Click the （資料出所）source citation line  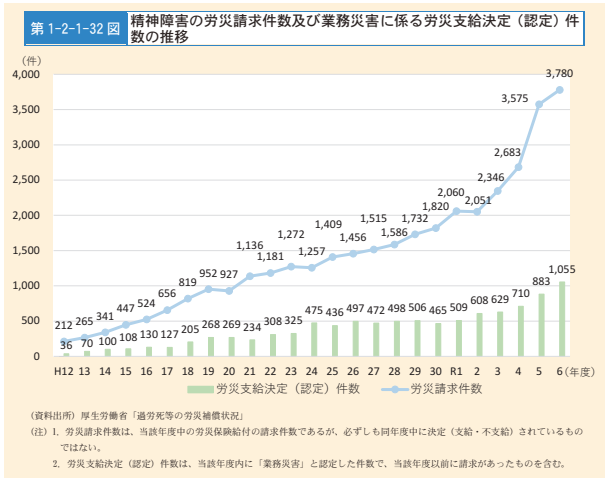click(137, 414)
